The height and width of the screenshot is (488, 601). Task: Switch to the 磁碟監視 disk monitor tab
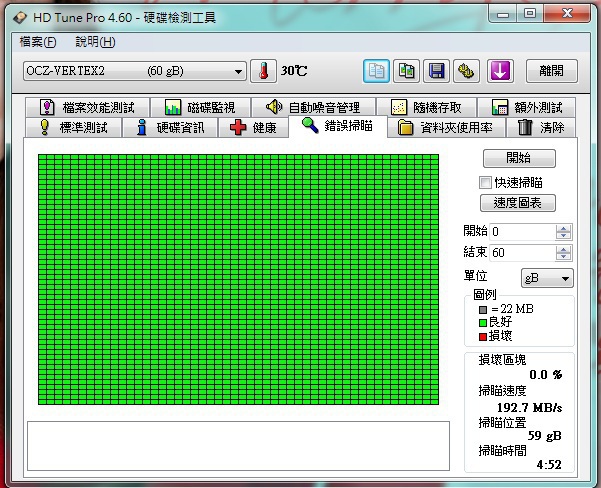[x=200, y=107]
